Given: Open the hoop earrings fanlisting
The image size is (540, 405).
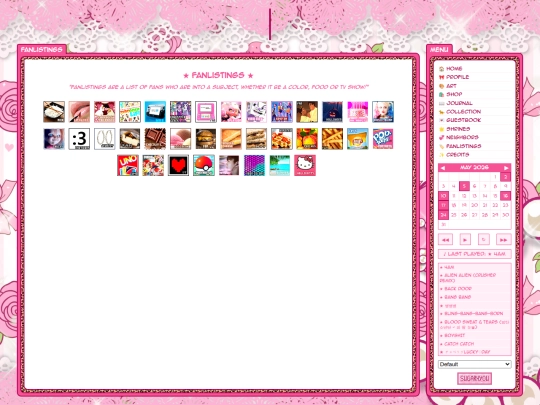Looking at the screenshot, I should click(x=104, y=139).
